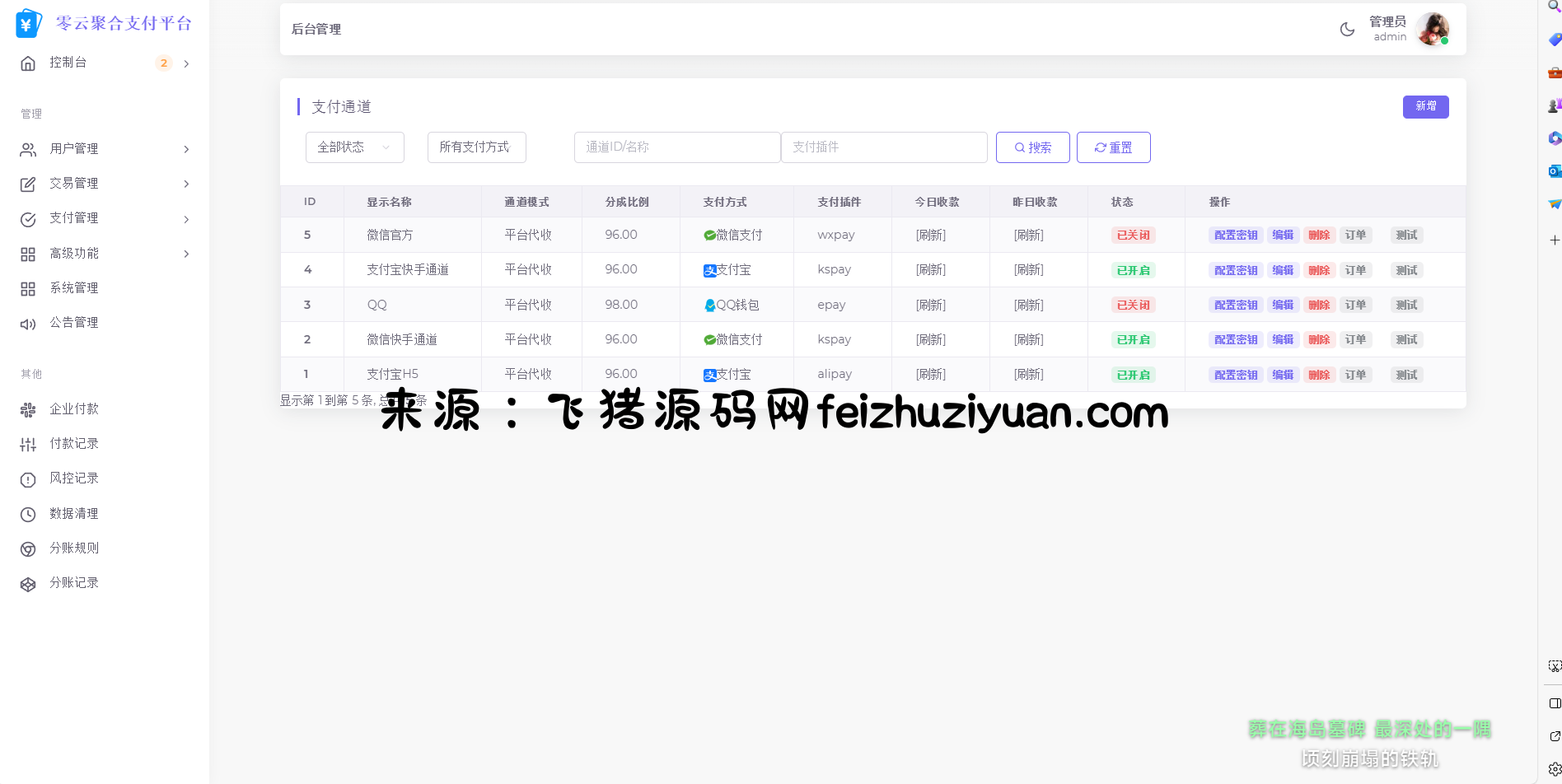Open 风控记录 in the sidebar

[x=73, y=478]
